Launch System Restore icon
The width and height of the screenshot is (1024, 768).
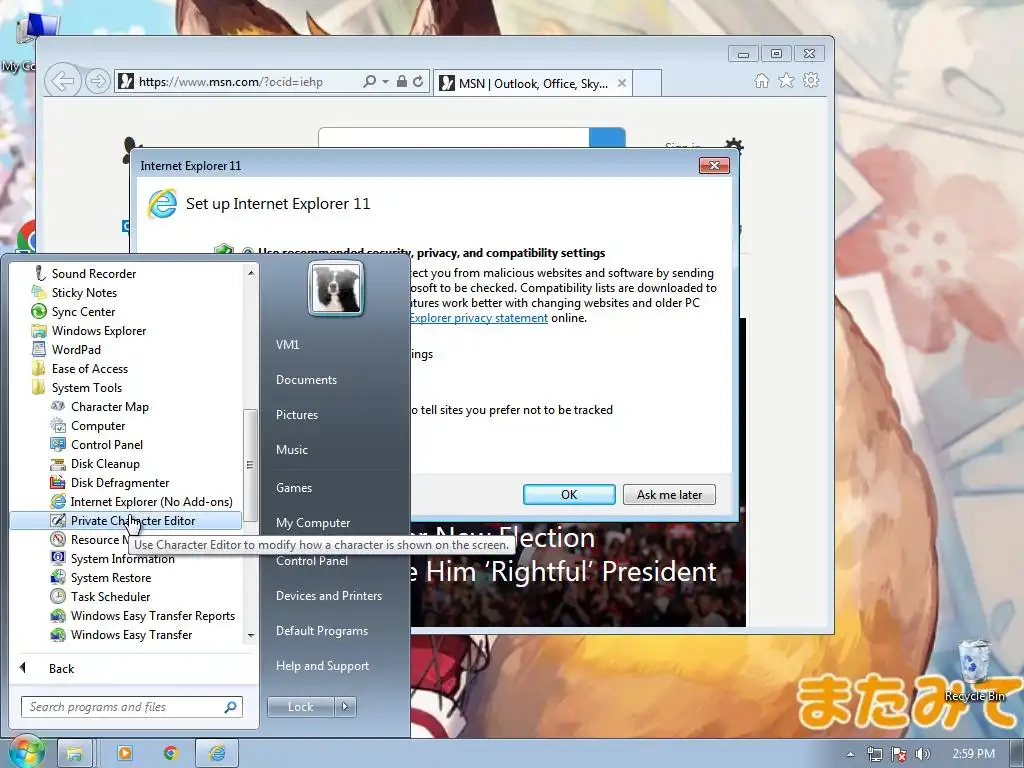(58, 577)
